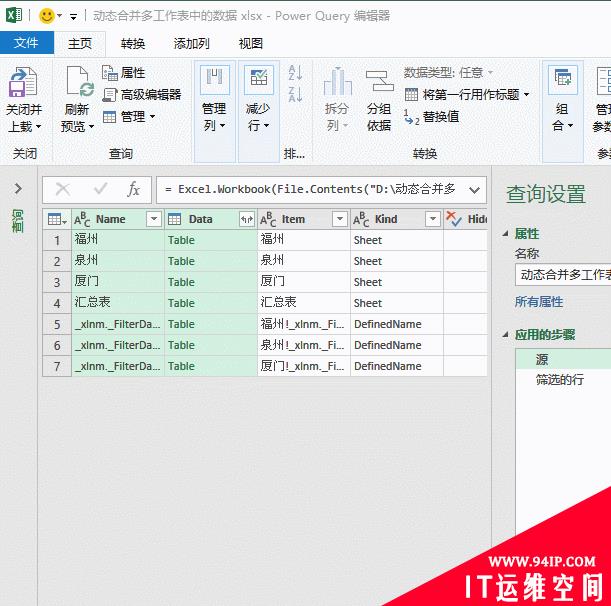This screenshot has width=611, height=606.
Task: Select the Item cell 福州!_xlnm._Fi...
Action: [304, 324]
